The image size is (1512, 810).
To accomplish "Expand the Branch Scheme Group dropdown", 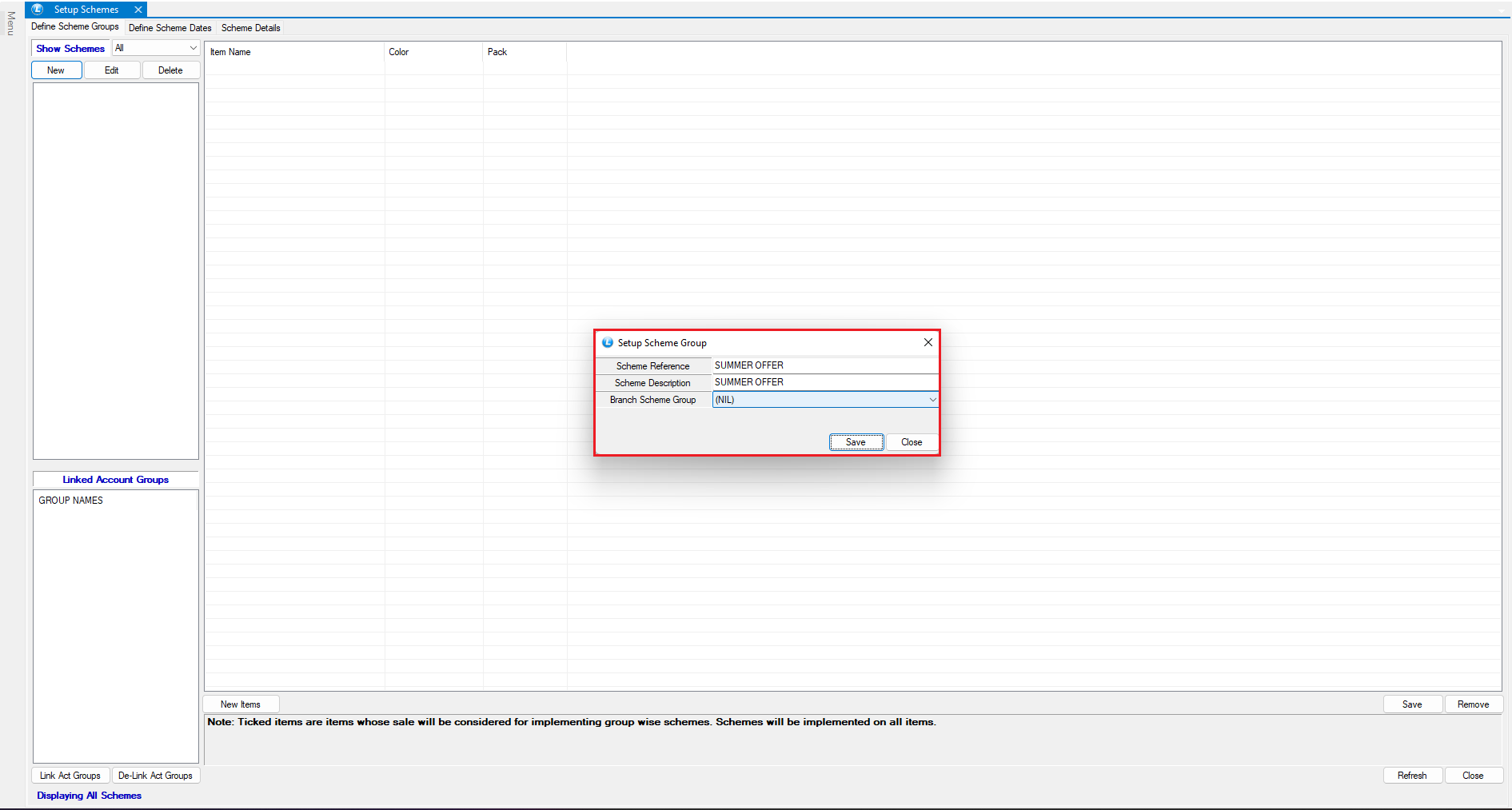I will point(932,400).
